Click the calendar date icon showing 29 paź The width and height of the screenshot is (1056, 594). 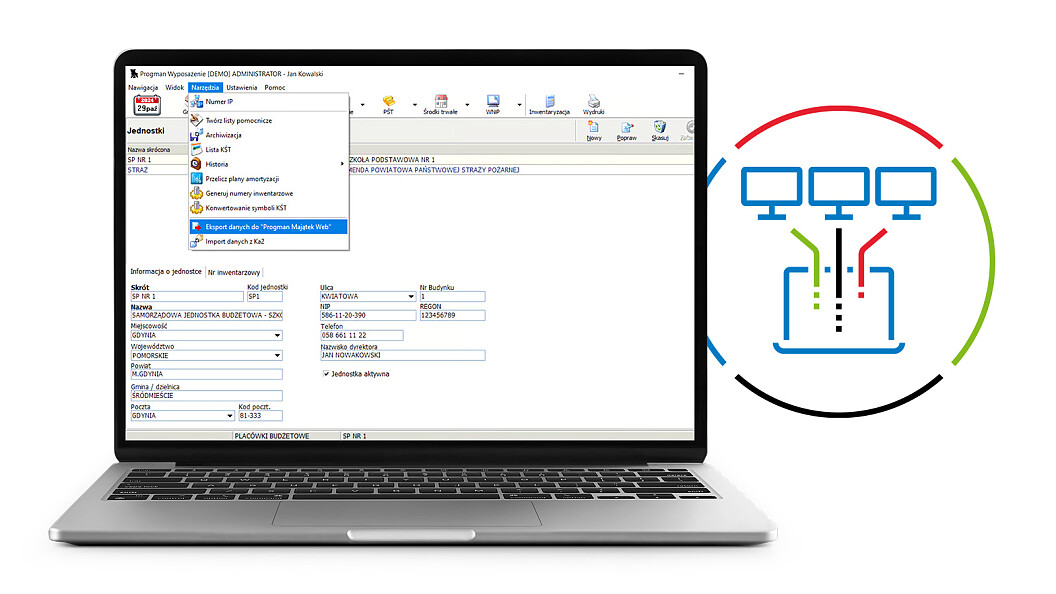(147, 105)
